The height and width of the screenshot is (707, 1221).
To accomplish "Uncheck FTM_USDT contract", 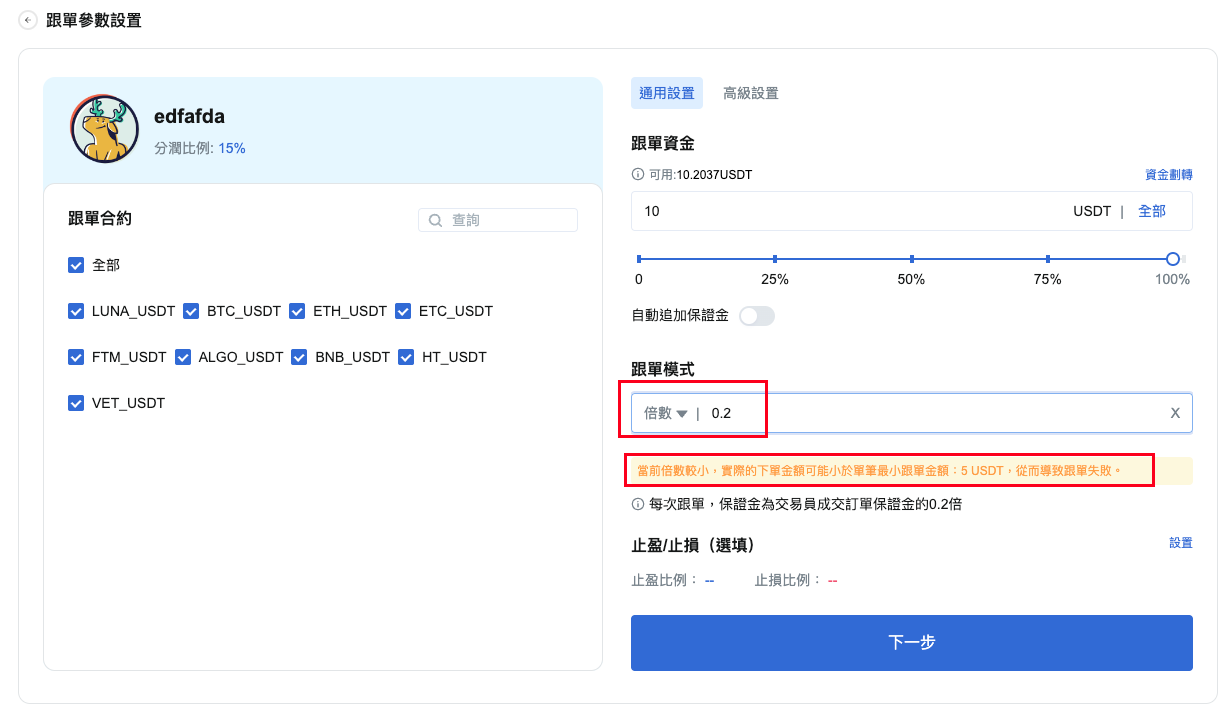I will [x=75, y=357].
